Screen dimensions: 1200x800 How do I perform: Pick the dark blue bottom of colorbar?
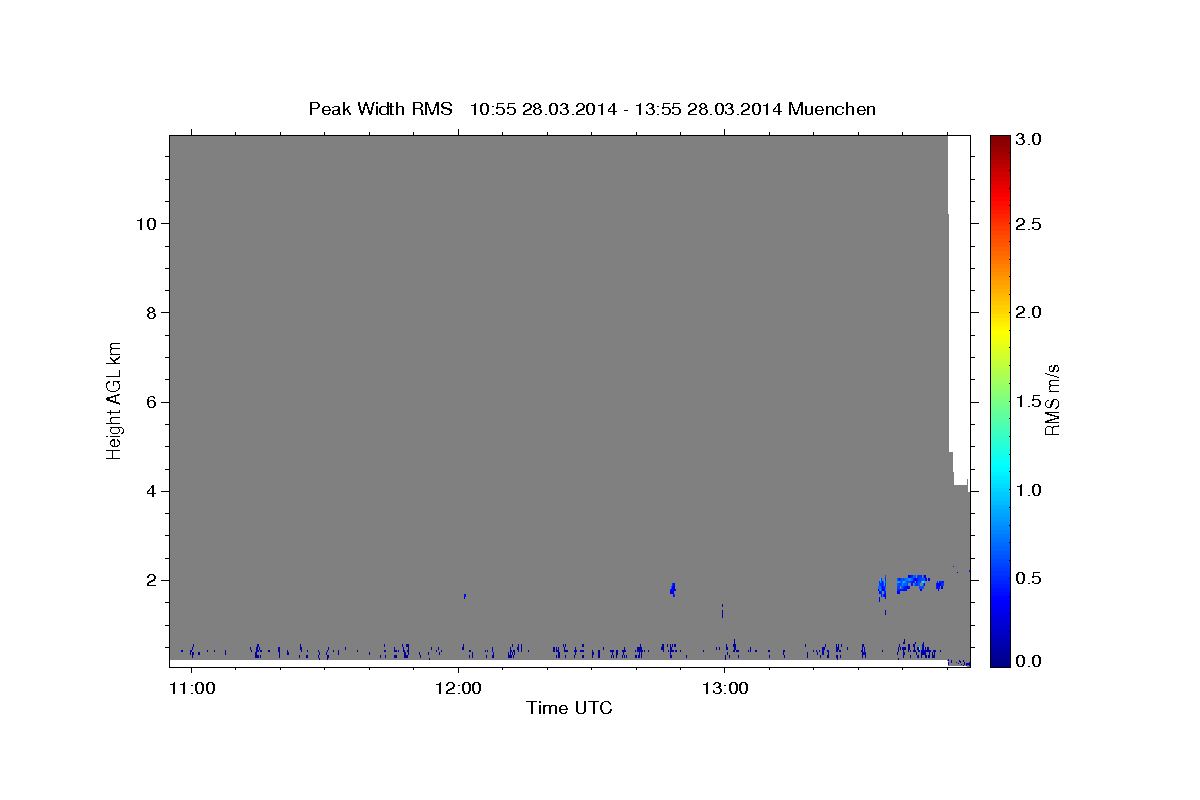tap(1000, 659)
